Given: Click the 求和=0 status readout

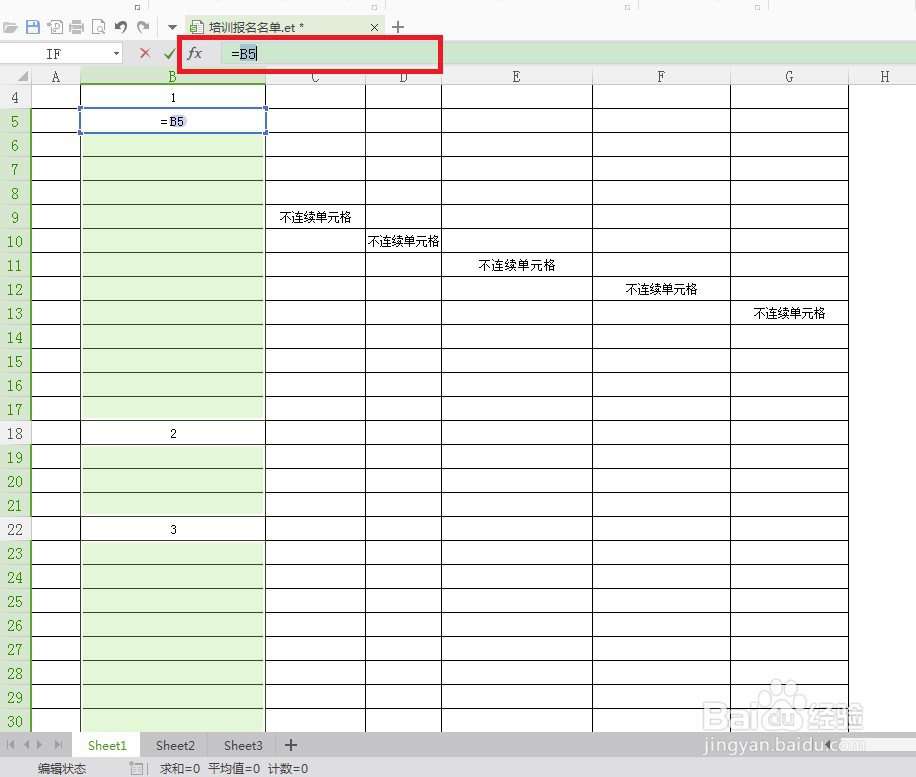Looking at the screenshot, I should click(180, 768).
